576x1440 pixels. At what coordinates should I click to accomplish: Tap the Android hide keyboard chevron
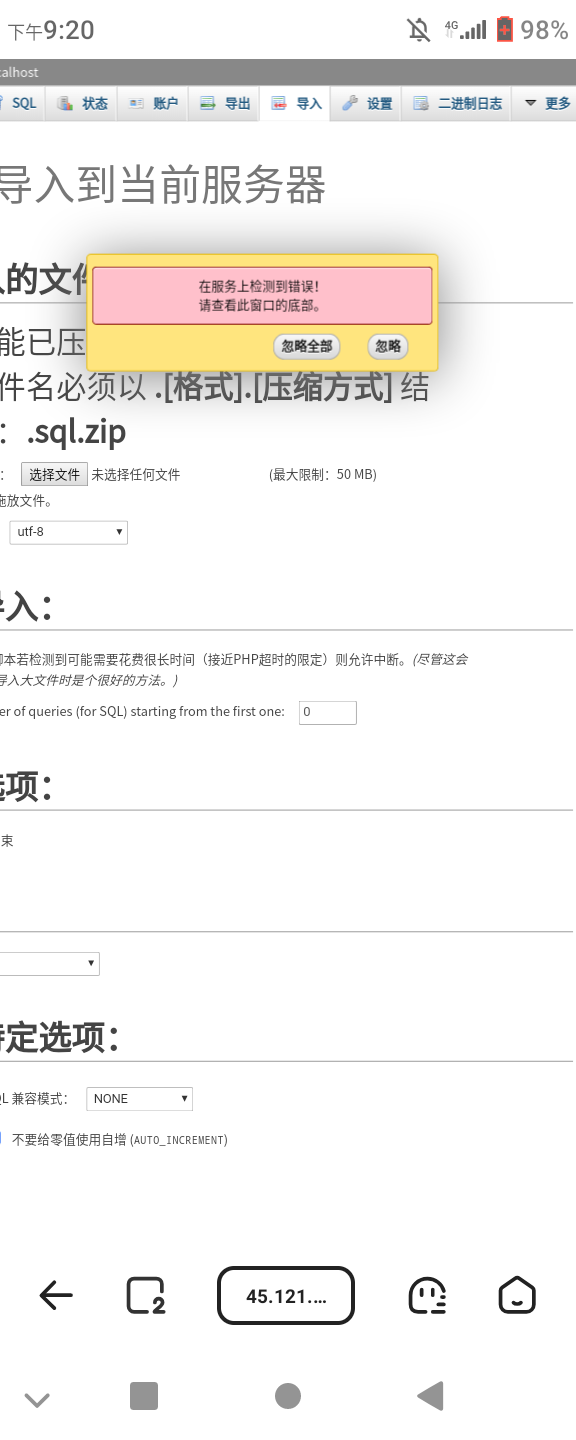tap(37, 1399)
